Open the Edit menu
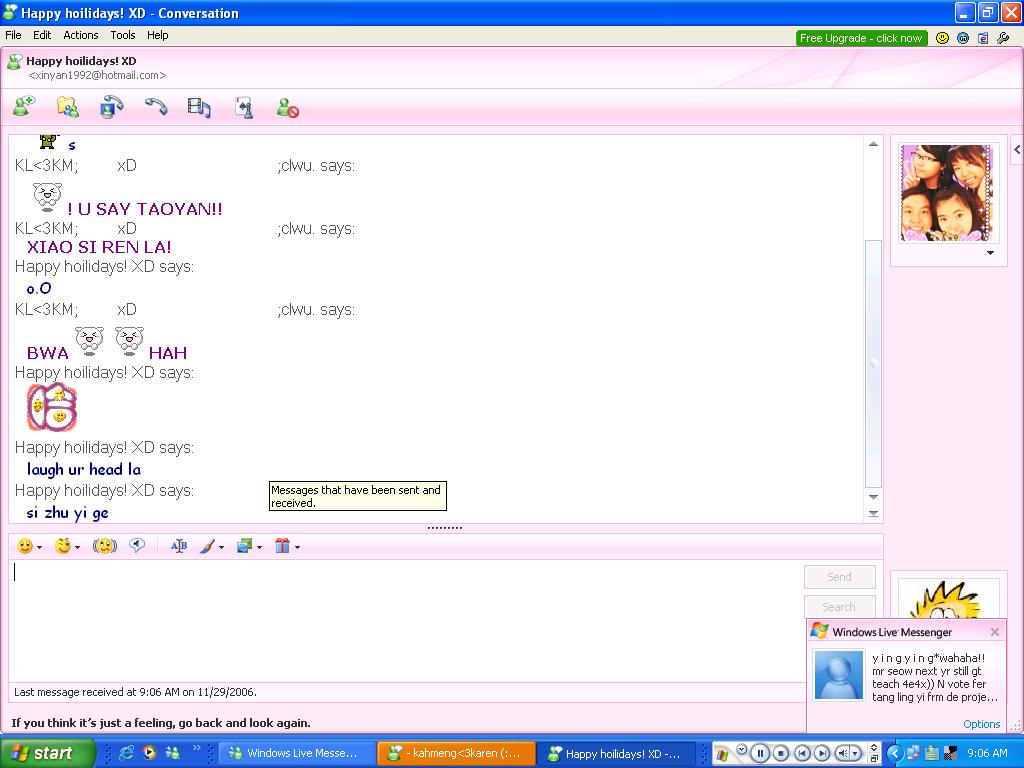The image size is (1024, 768). click(42, 35)
